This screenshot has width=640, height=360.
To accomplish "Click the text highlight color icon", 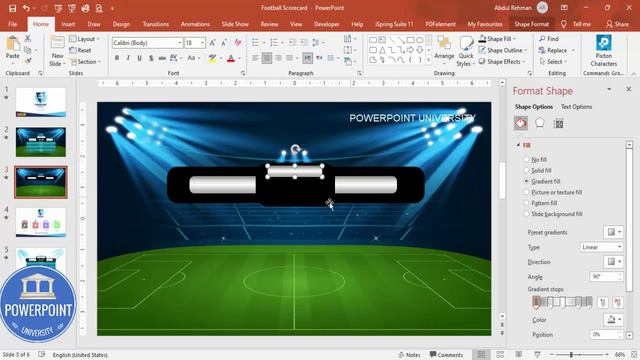I will point(212,58).
